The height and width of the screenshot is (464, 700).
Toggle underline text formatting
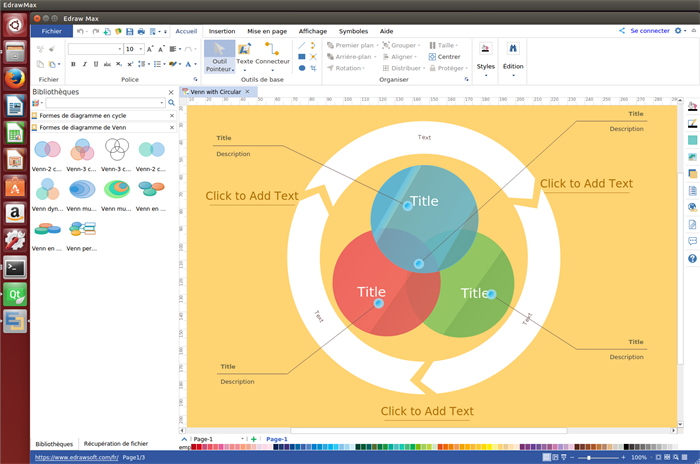(98, 64)
